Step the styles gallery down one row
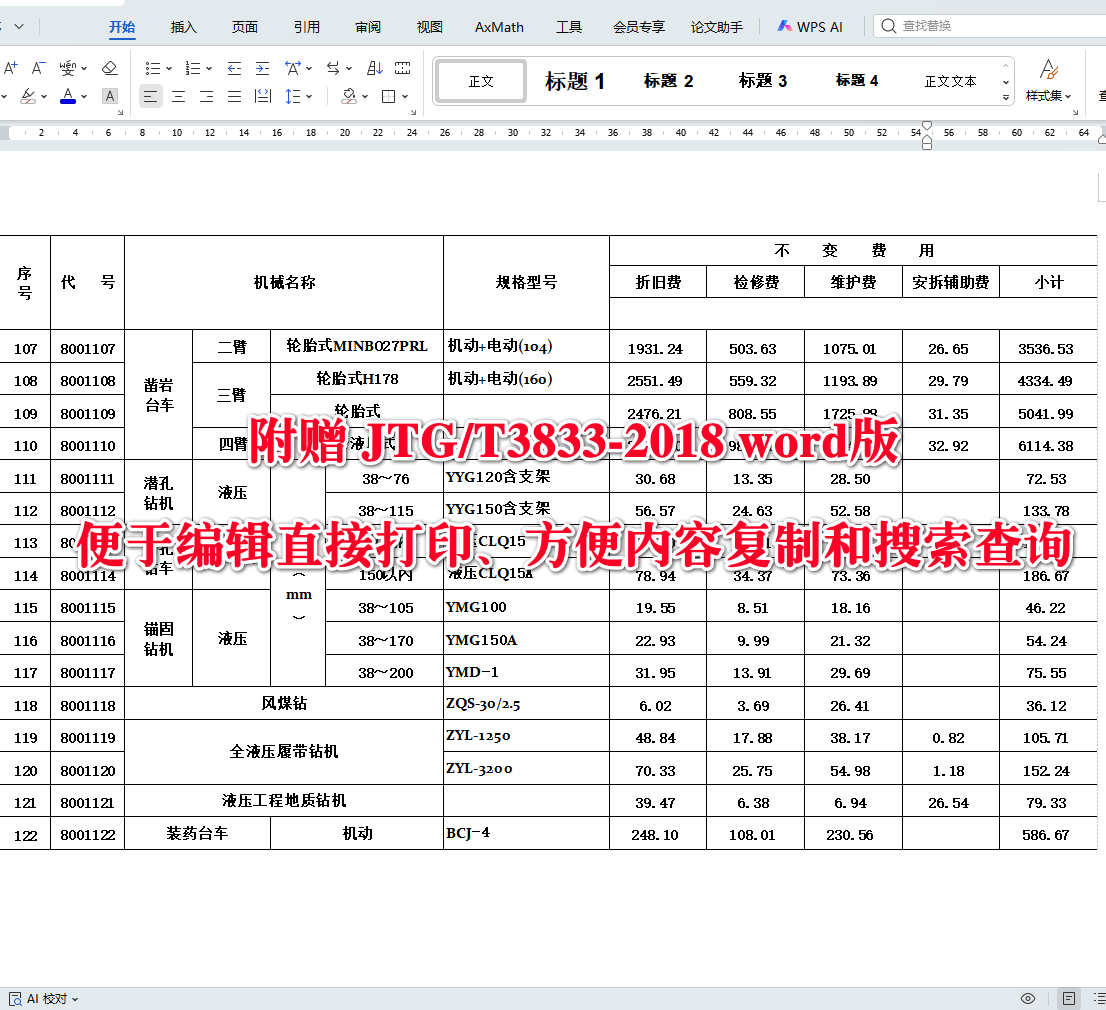The height and width of the screenshot is (1010, 1106). point(1006,82)
